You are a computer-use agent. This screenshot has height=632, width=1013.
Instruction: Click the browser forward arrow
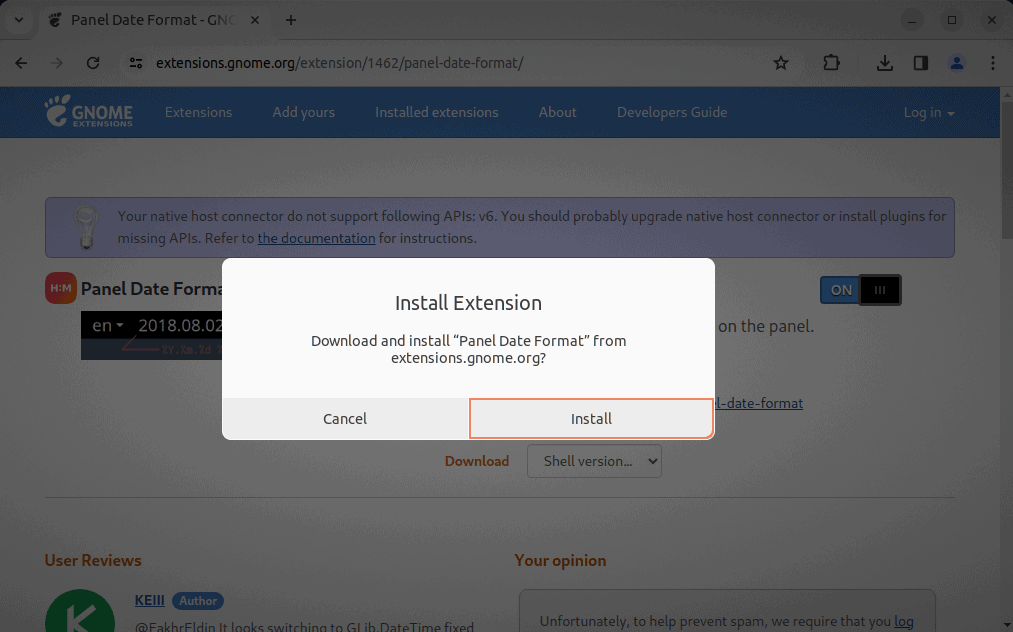tap(57, 63)
